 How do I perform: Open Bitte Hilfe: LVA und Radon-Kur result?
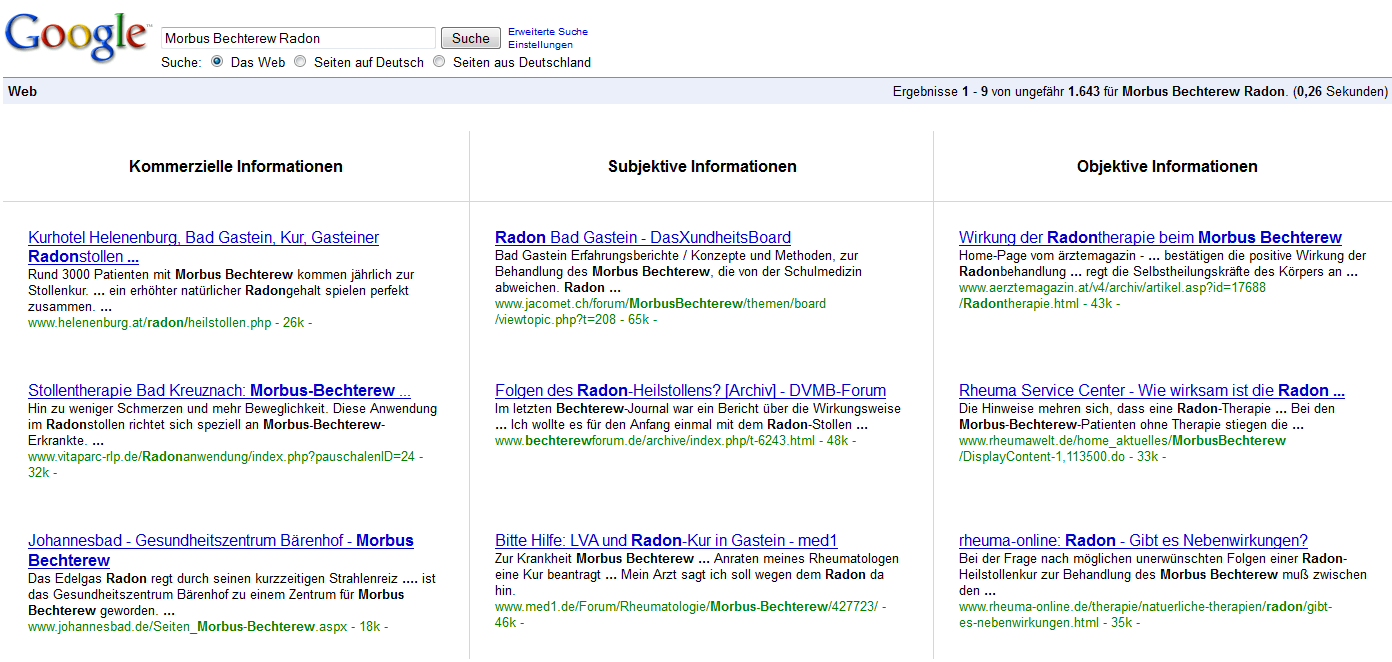[666, 540]
